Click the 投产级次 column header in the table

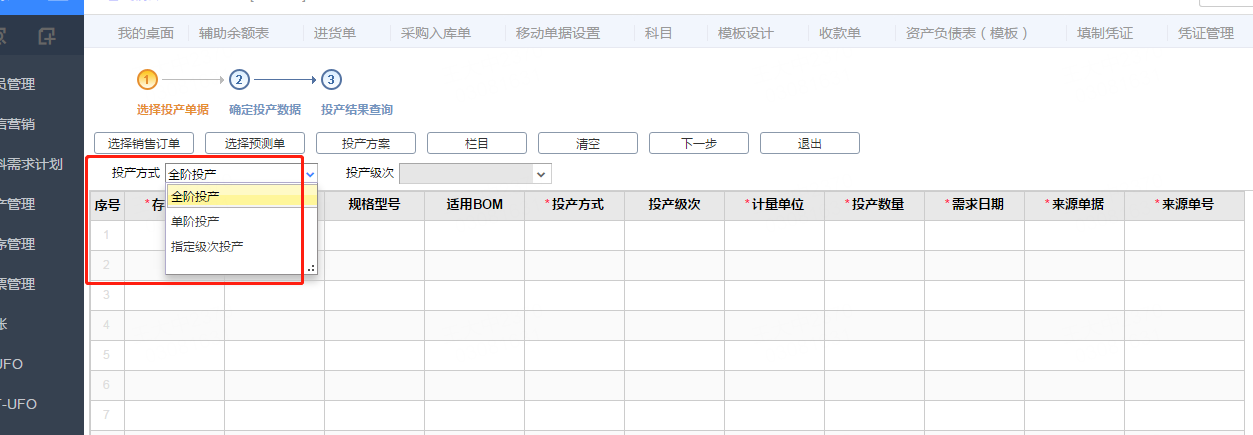(x=674, y=205)
